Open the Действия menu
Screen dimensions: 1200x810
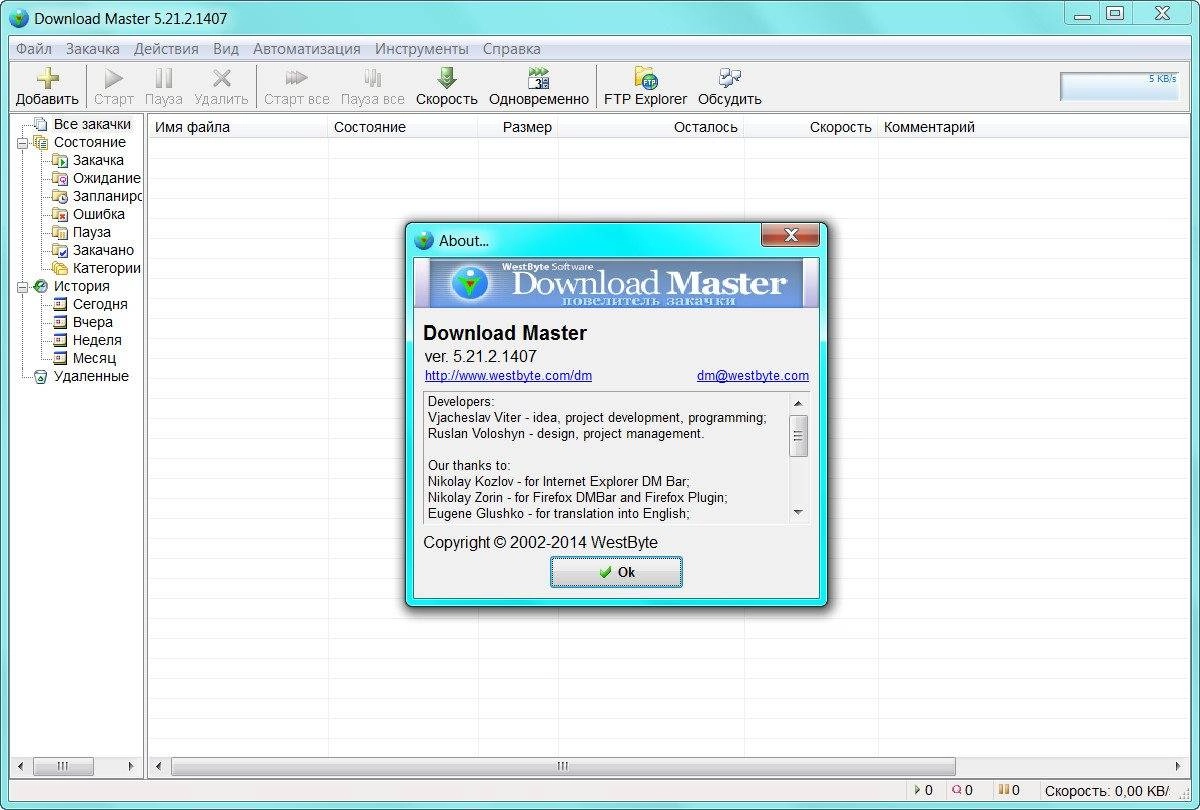click(166, 48)
